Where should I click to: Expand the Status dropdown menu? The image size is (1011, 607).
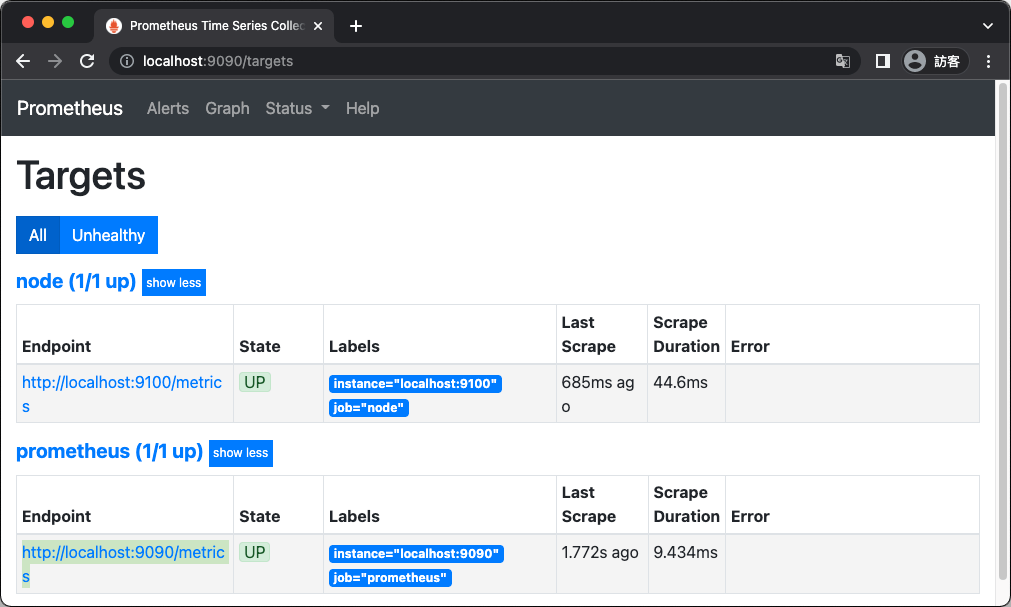click(297, 108)
